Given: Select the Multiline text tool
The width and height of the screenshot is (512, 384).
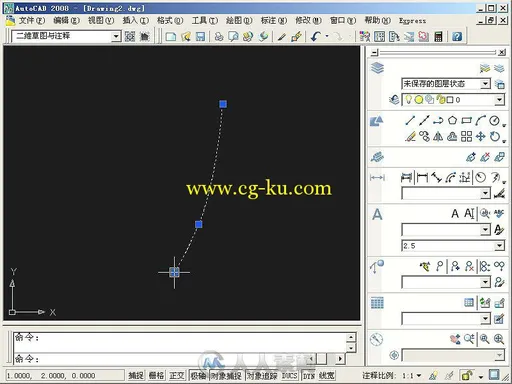Looking at the screenshot, I should (x=455, y=213).
